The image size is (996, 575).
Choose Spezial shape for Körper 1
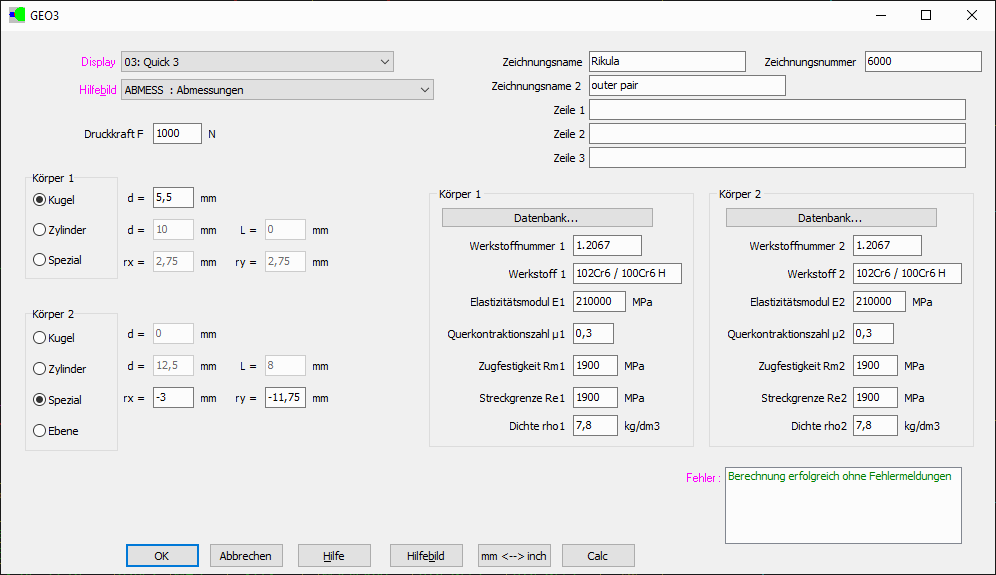pos(41,260)
